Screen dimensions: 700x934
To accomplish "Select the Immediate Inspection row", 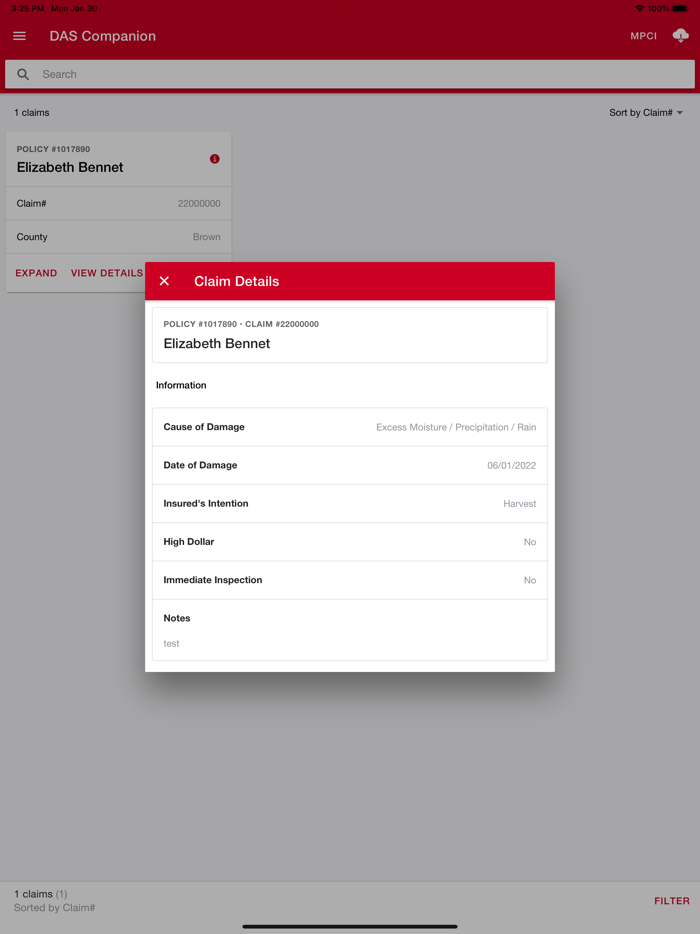I will [350, 580].
